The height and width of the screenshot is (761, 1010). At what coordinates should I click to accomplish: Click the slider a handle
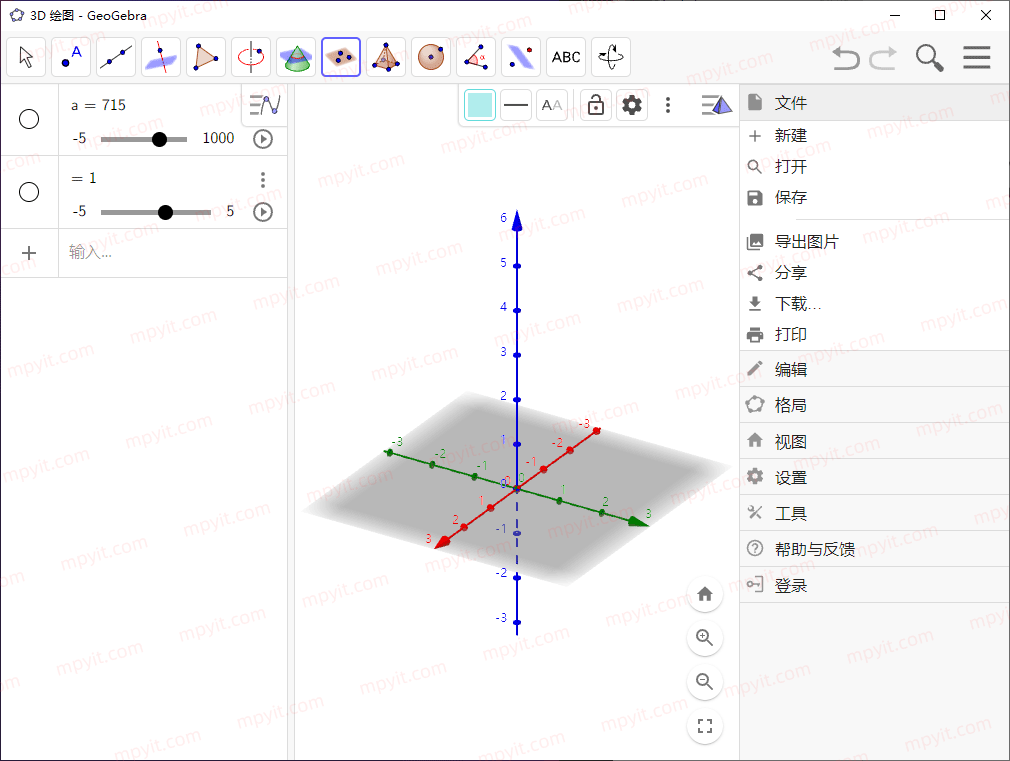pyautogui.click(x=159, y=139)
